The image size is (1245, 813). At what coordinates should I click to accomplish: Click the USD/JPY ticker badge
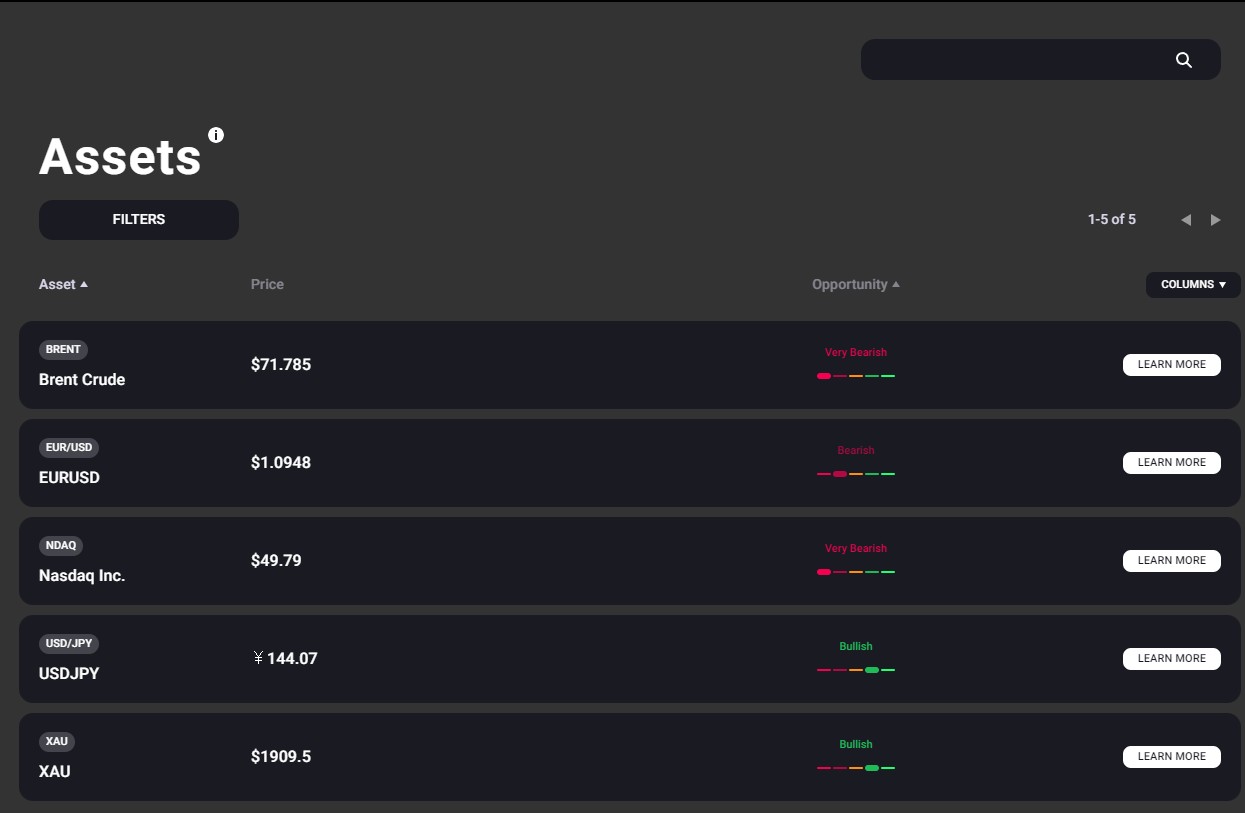pyautogui.click(x=68, y=644)
